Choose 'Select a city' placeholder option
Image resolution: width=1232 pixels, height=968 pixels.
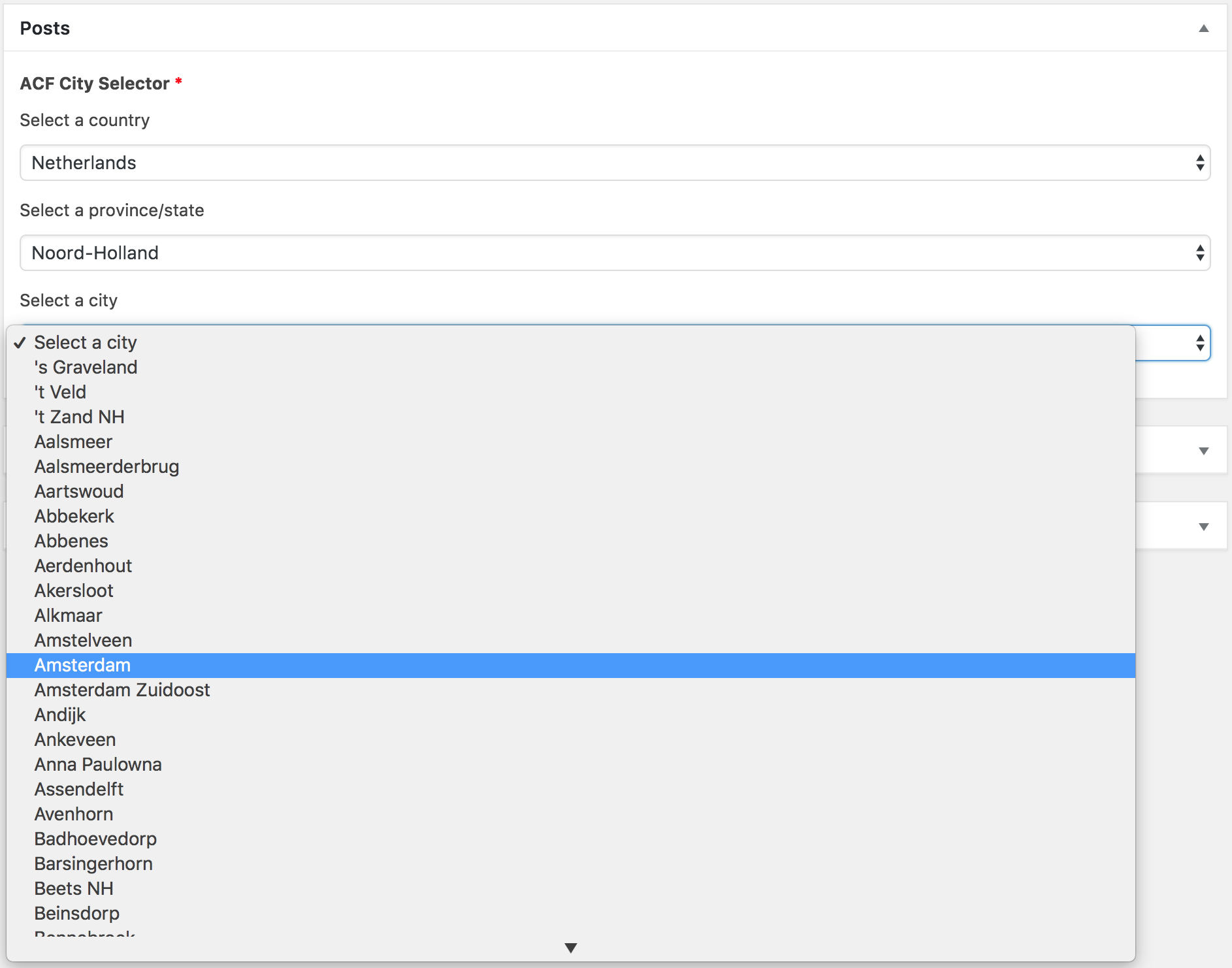point(571,342)
